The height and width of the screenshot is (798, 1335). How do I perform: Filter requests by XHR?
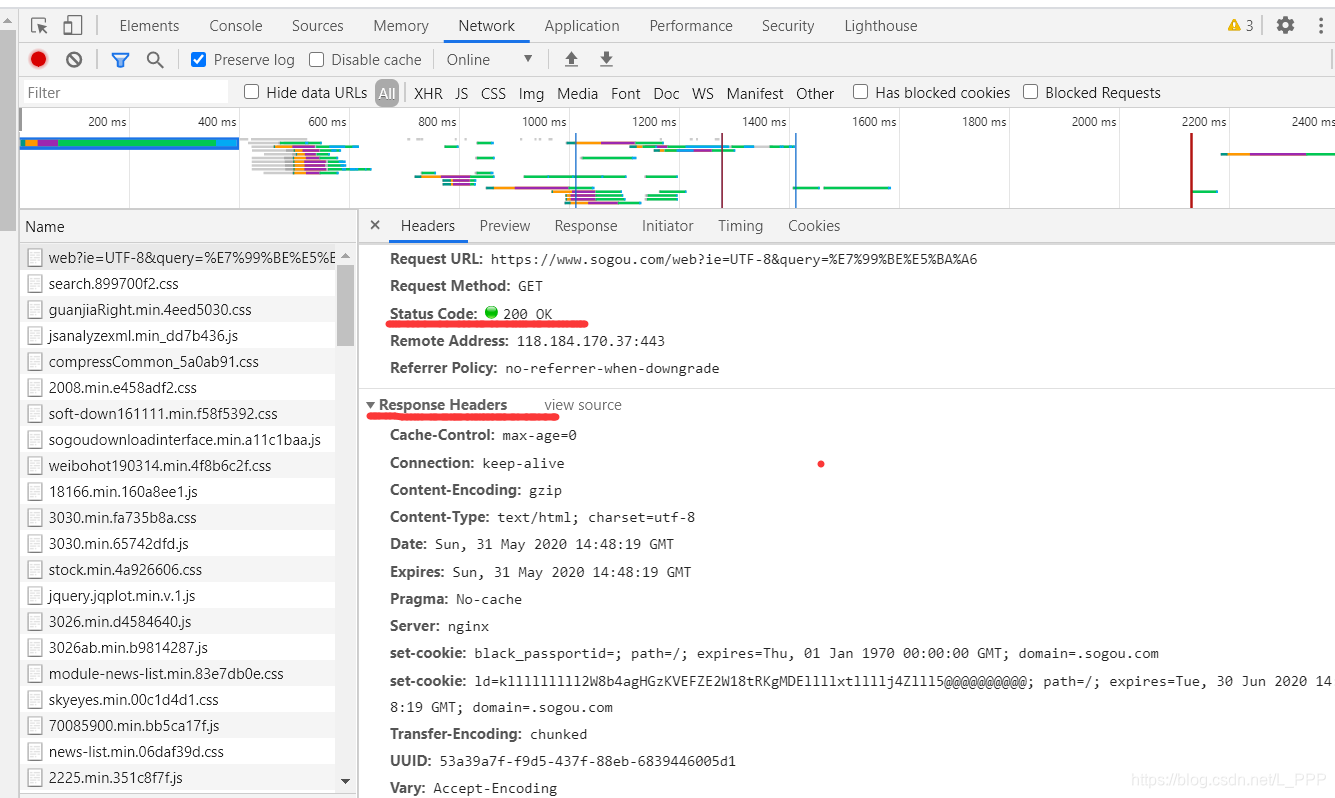tap(428, 93)
